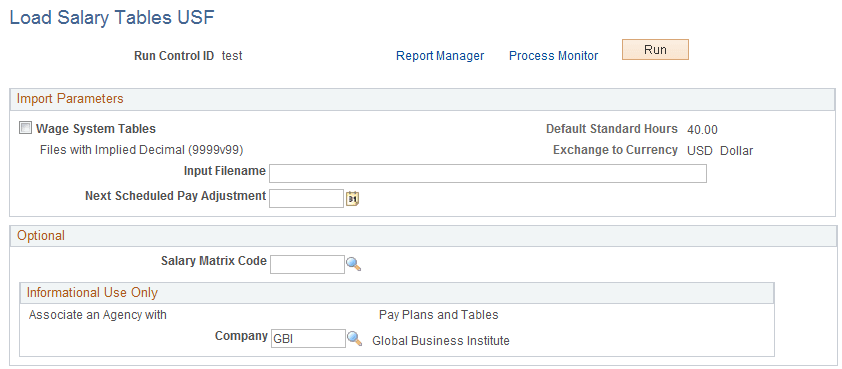Click the Associate an Agency with text
Image resolution: width=842 pixels, height=369 pixels.
point(98,315)
